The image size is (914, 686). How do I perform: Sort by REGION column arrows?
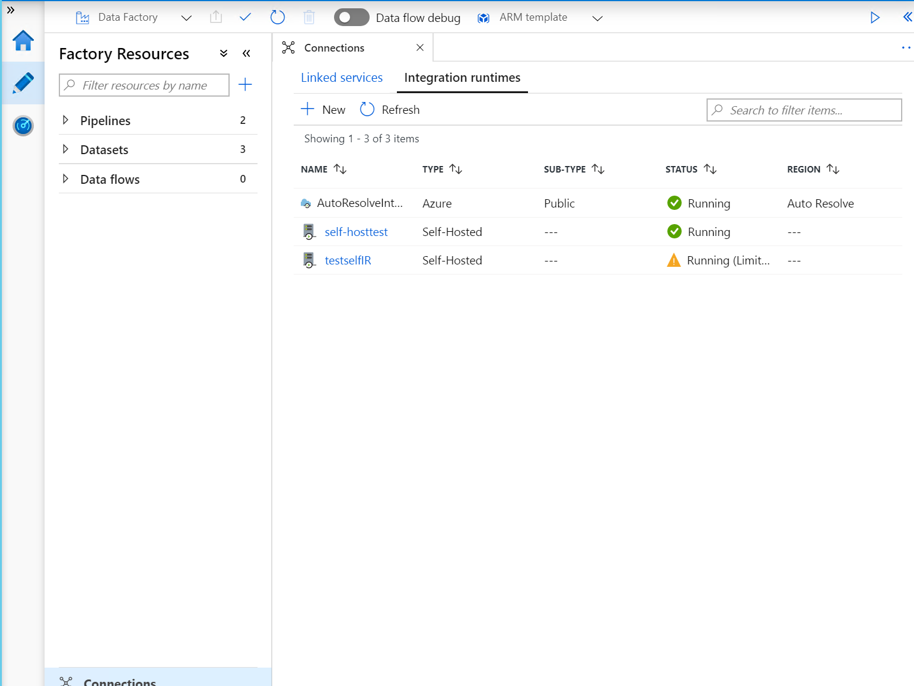coord(833,169)
